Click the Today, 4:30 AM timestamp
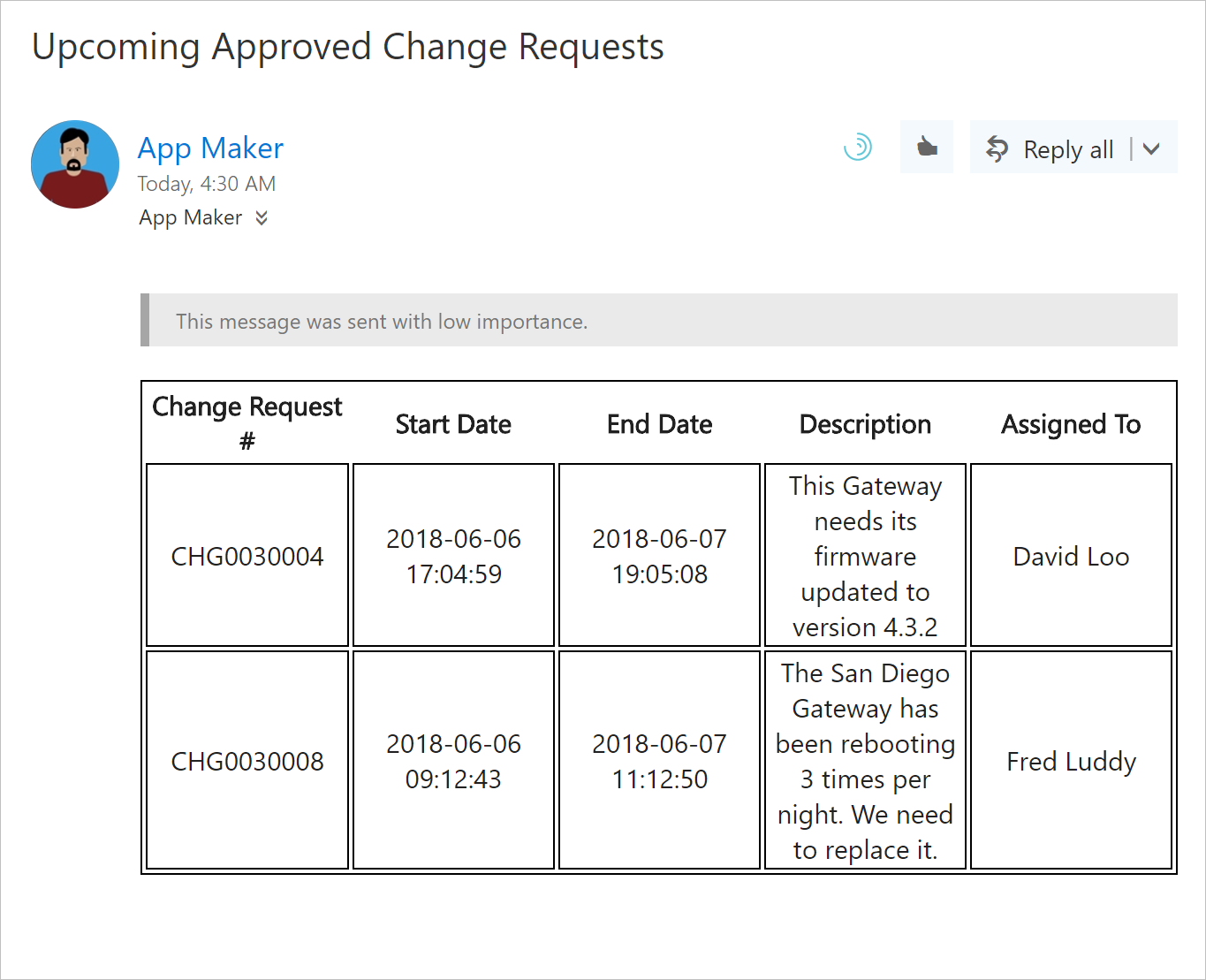This screenshot has width=1206, height=980. point(207,184)
